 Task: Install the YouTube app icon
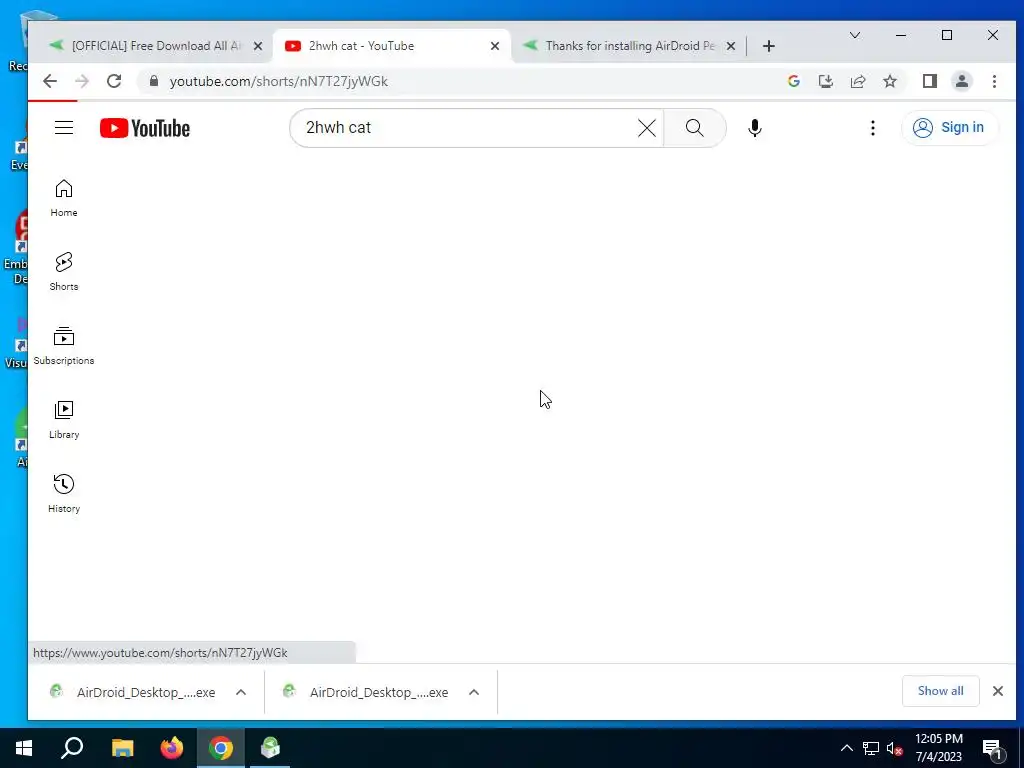click(826, 81)
